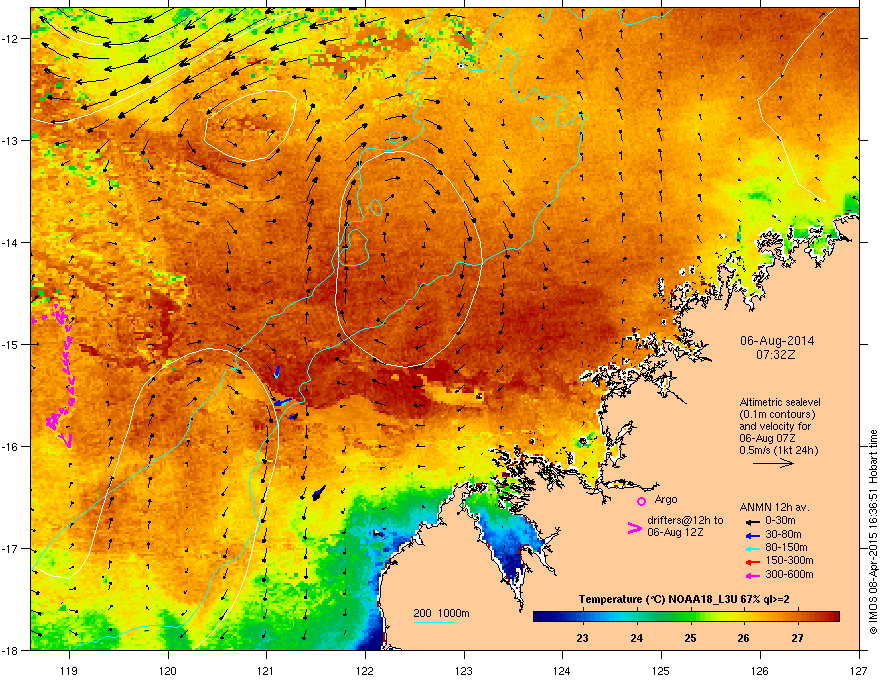Click the blue ANMN current arrow near 121.5E 16.5S
This screenshot has width=880, height=680.
(319, 493)
